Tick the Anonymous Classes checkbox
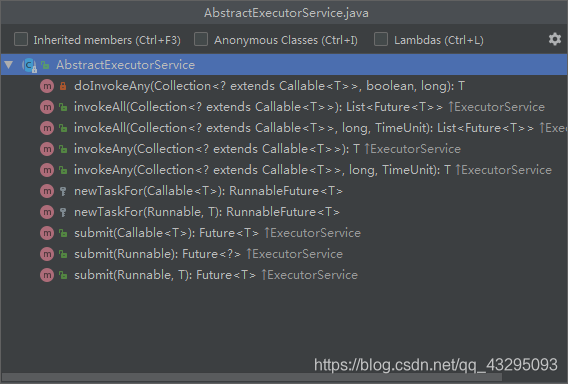The image size is (568, 384). tap(201, 39)
